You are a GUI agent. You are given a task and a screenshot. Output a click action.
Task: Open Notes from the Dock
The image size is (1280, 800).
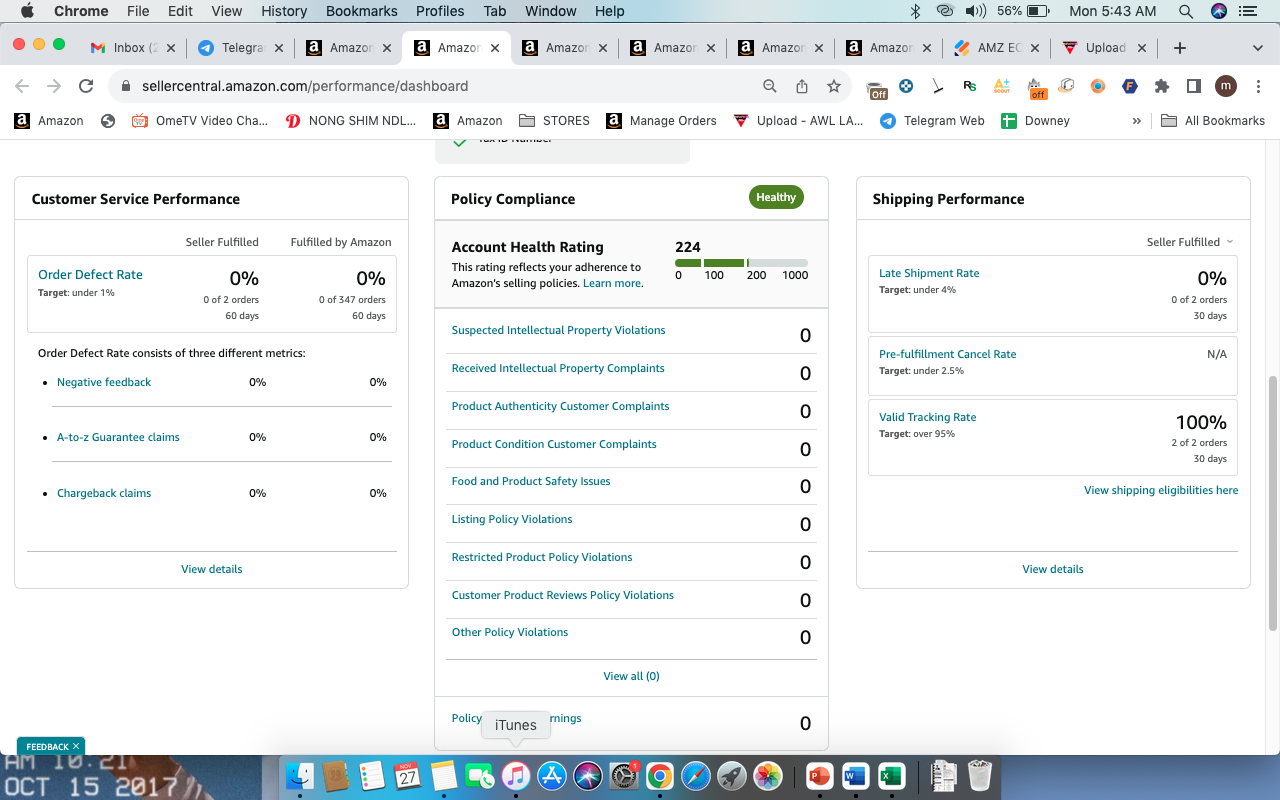point(444,776)
